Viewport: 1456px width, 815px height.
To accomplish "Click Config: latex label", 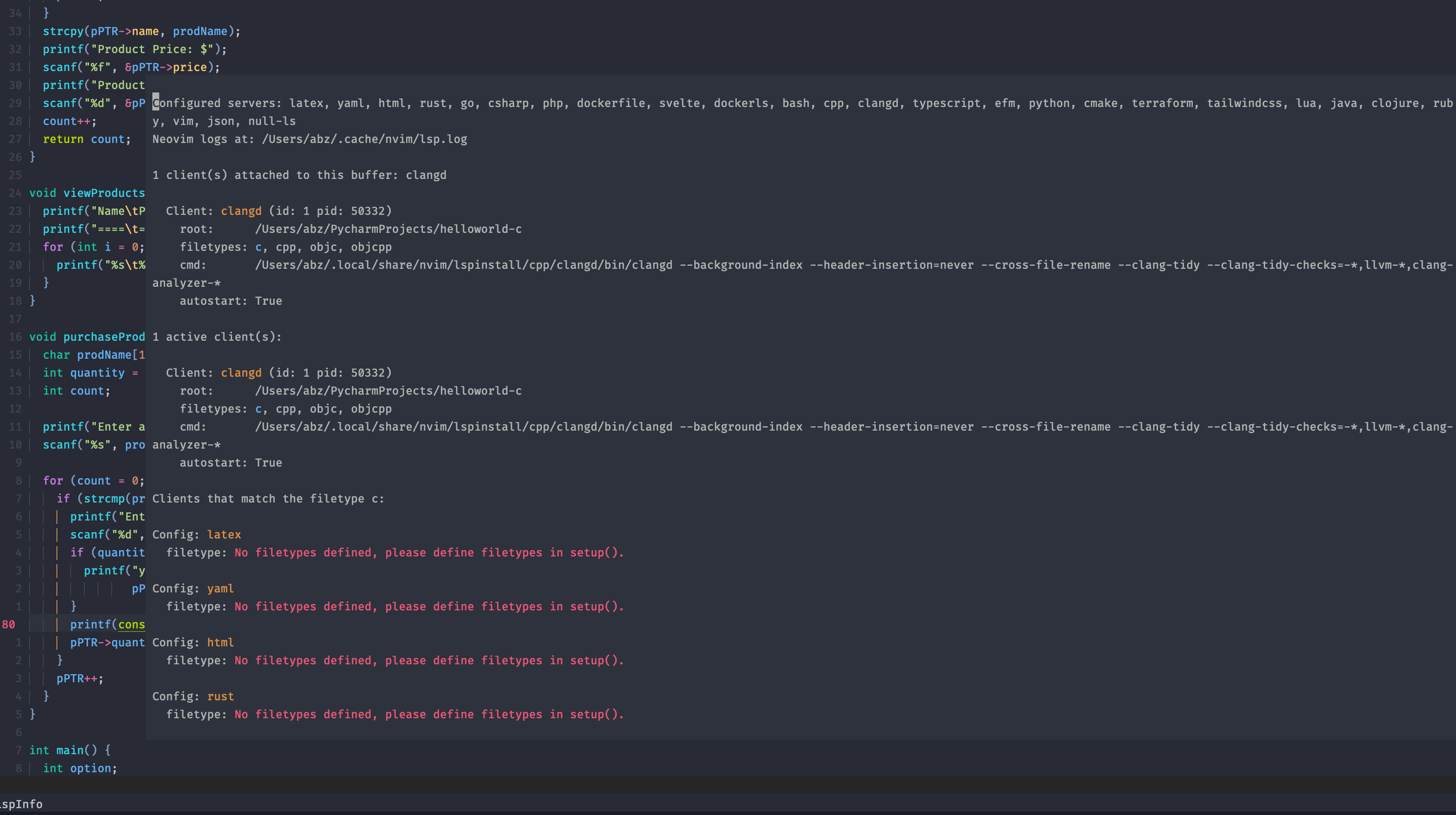I will (x=197, y=534).
